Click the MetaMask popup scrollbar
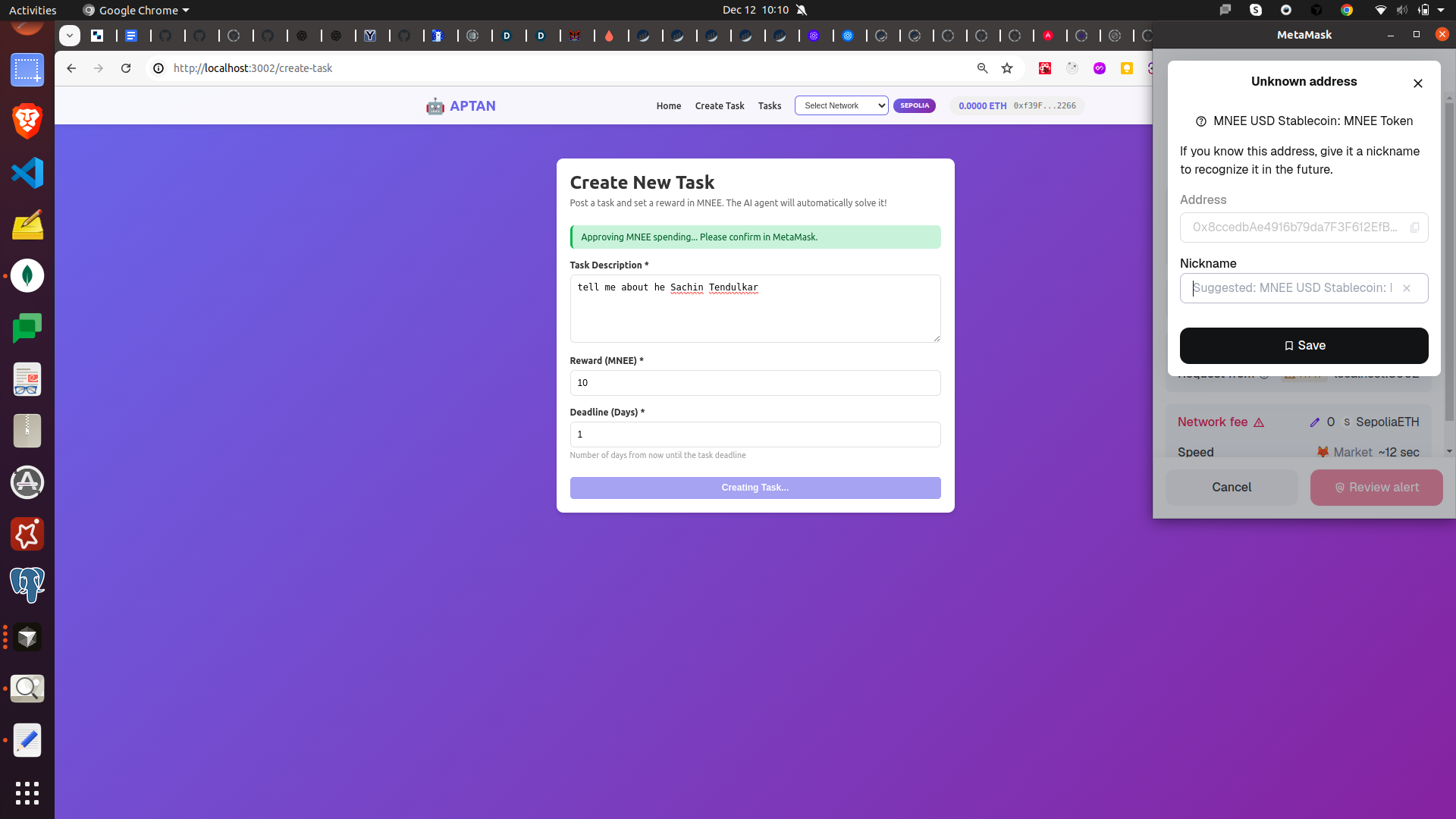This screenshot has height=819, width=1456. (1448, 262)
